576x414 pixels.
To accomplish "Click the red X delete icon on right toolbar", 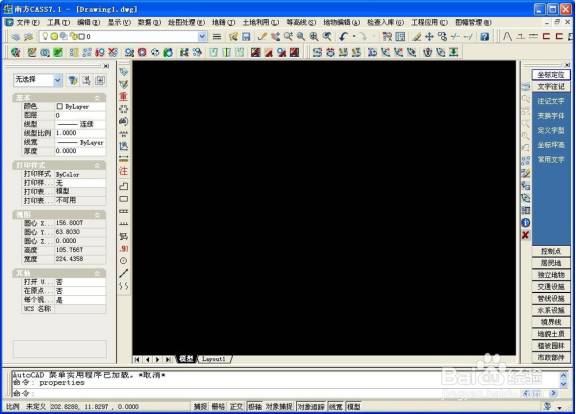I will [526, 235].
